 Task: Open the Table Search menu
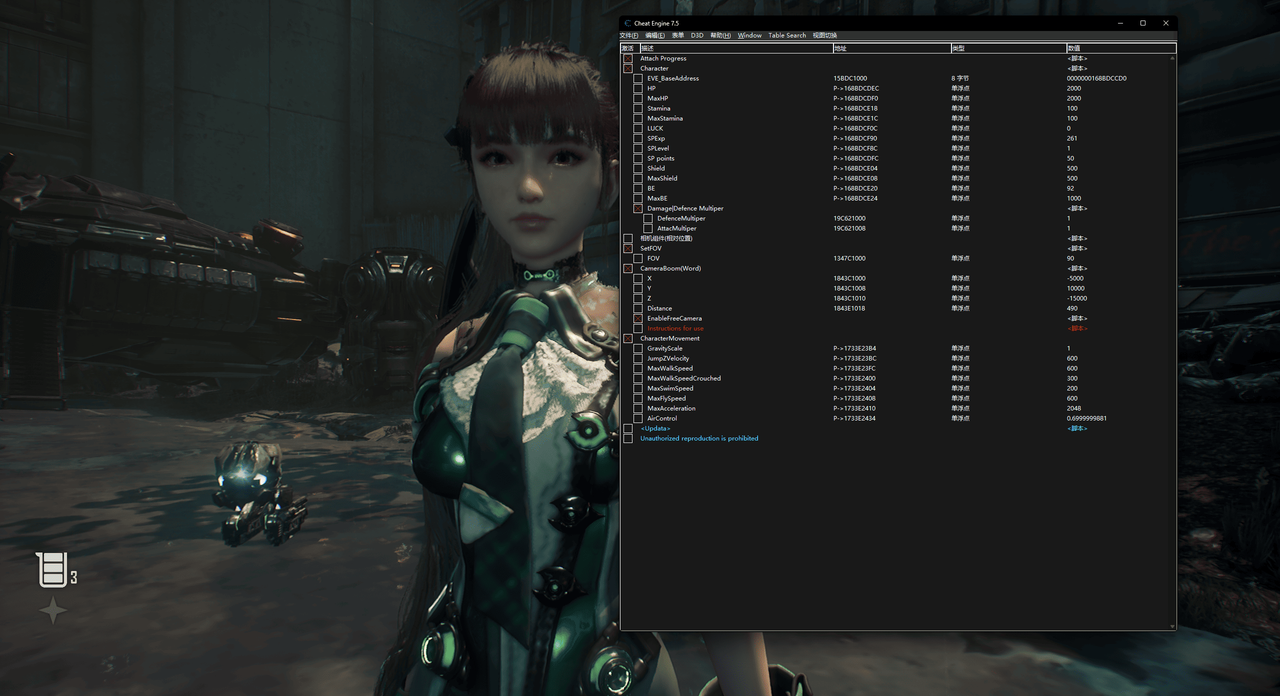click(x=787, y=35)
